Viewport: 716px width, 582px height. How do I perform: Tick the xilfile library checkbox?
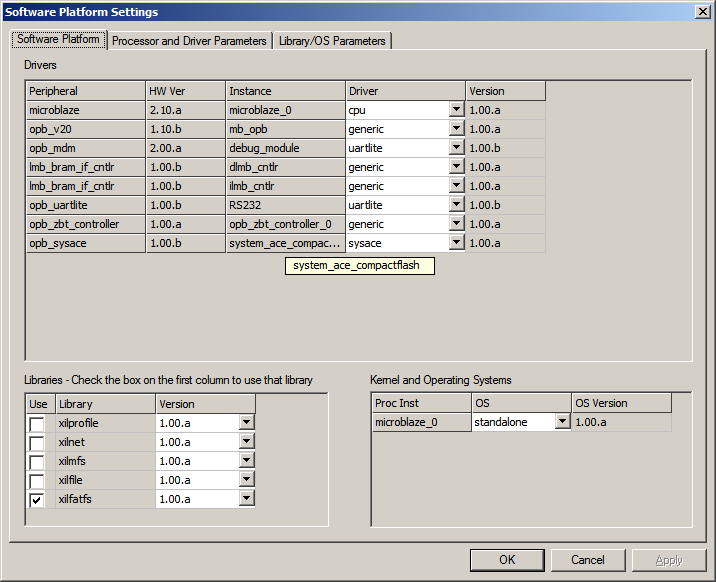click(x=37, y=480)
